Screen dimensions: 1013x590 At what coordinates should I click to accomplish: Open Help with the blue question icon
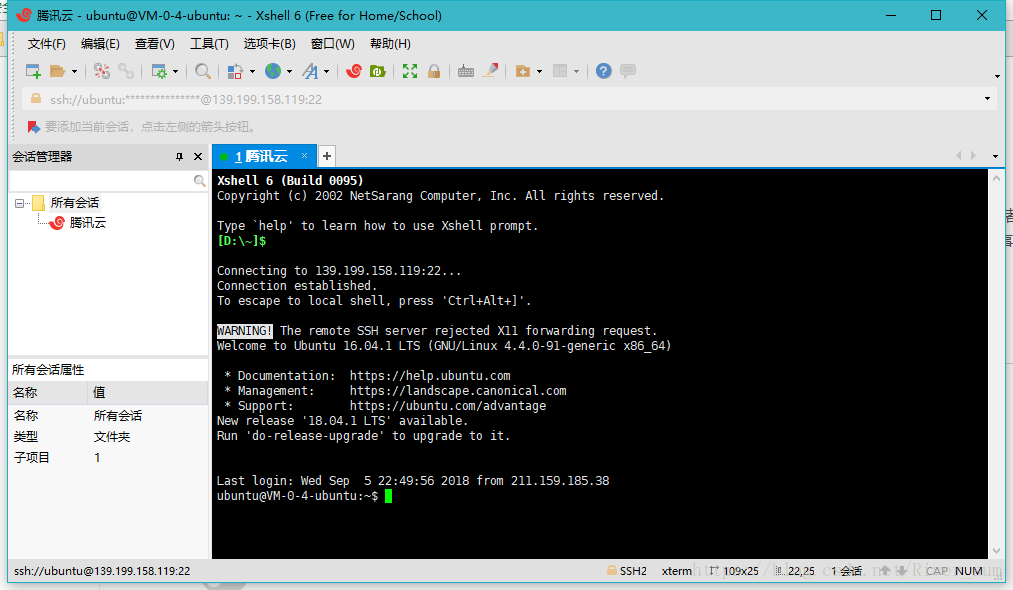[603, 71]
